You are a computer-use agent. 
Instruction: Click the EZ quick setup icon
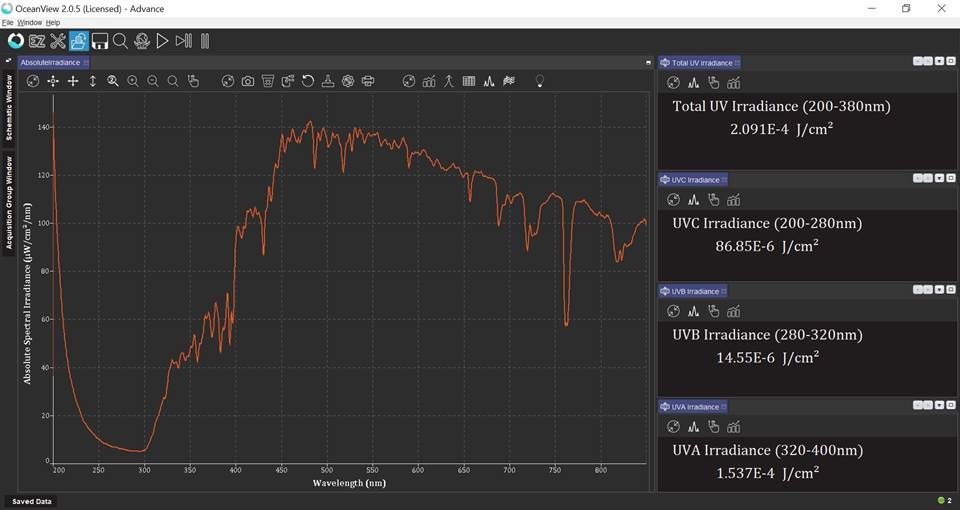tap(37, 41)
